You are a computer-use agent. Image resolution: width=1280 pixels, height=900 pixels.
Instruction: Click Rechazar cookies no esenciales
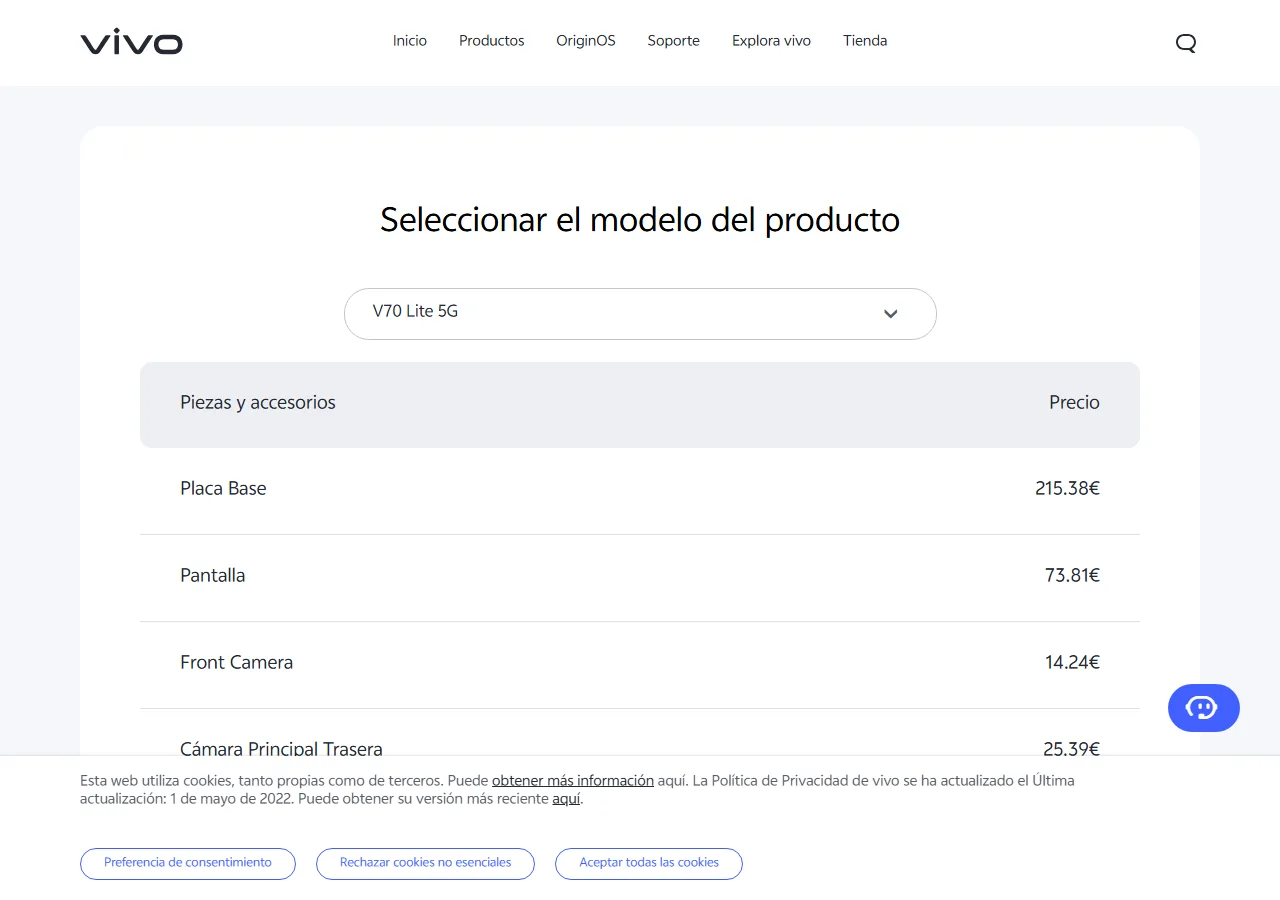coord(425,863)
